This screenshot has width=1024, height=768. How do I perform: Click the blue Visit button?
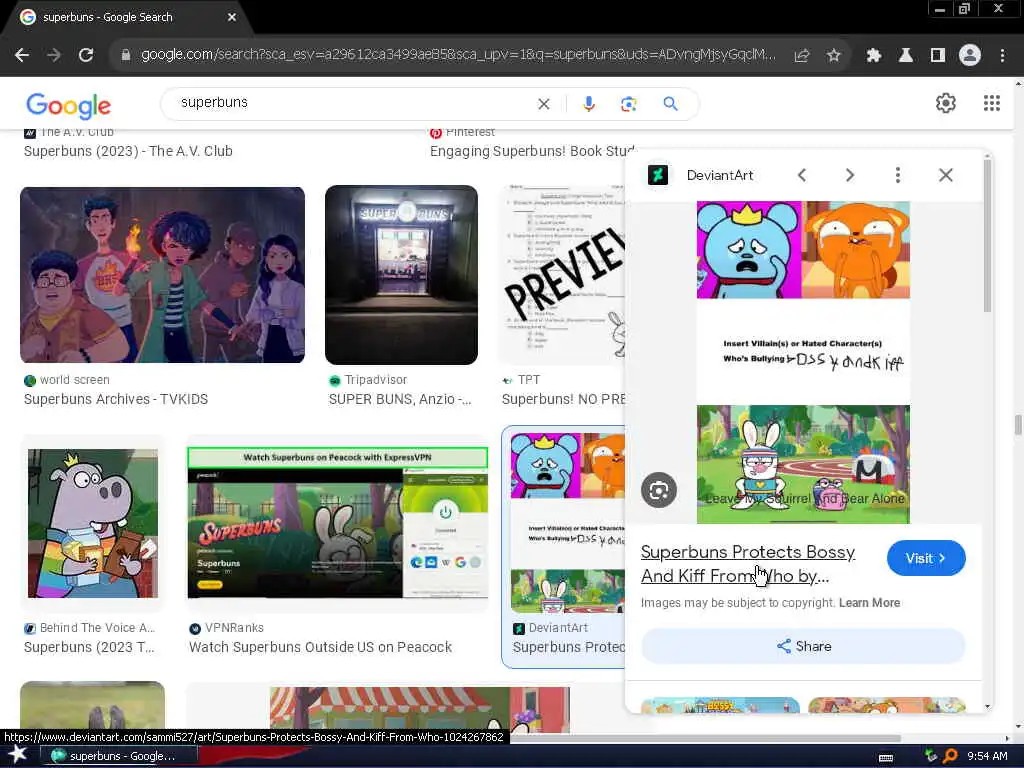pos(926,558)
